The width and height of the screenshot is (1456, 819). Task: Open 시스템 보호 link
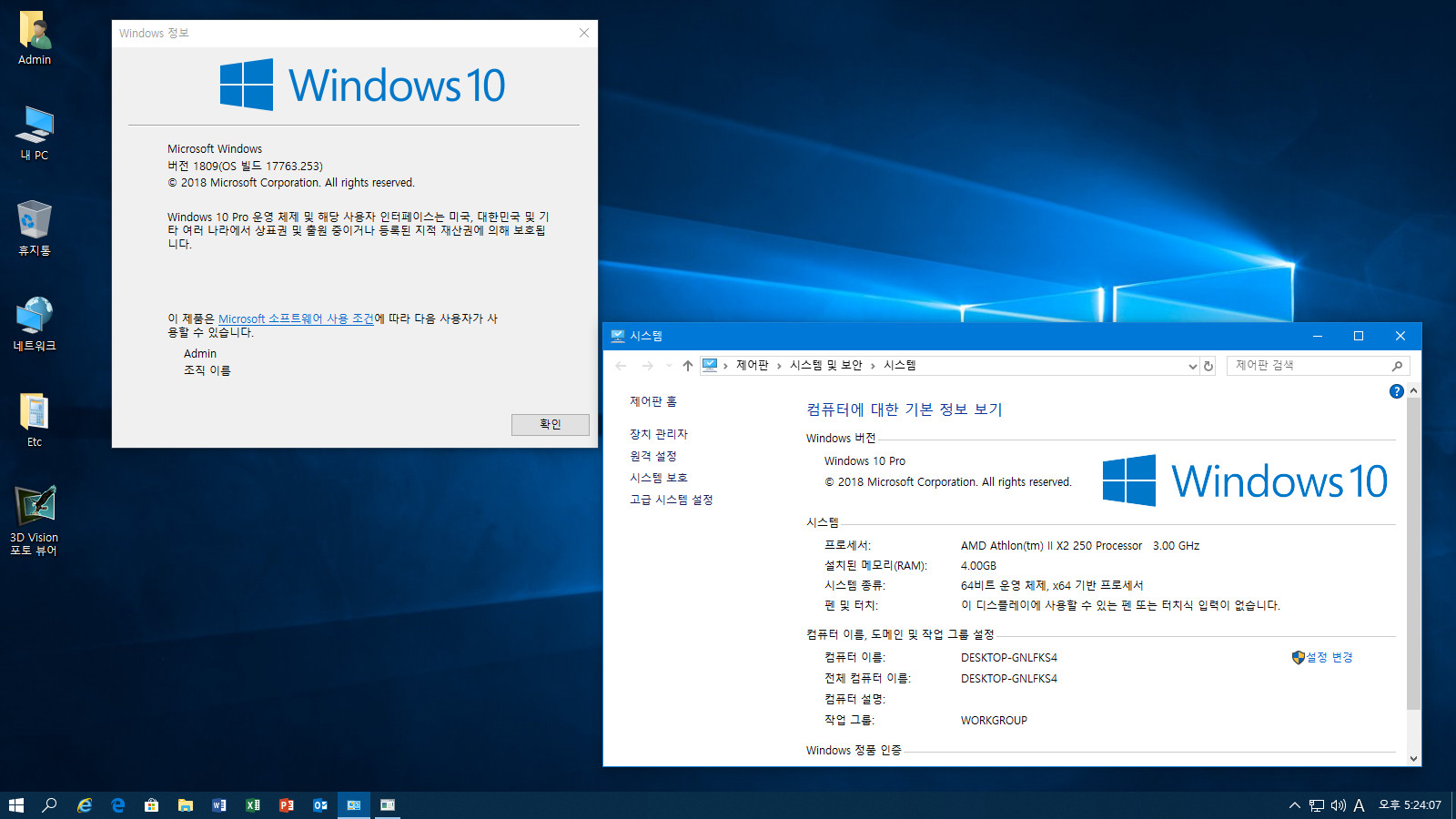coord(659,478)
